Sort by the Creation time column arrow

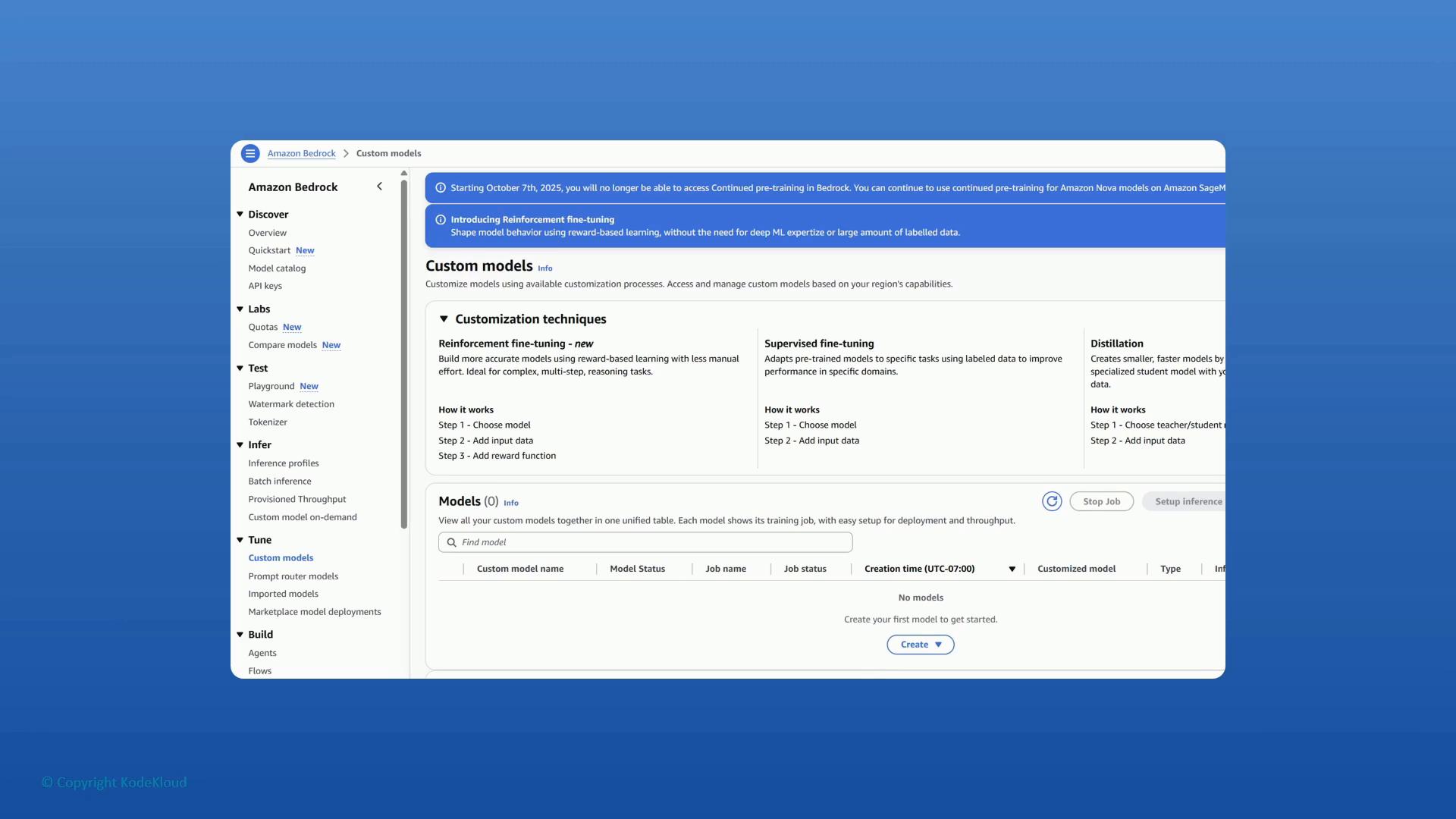tap(1012, 569)
